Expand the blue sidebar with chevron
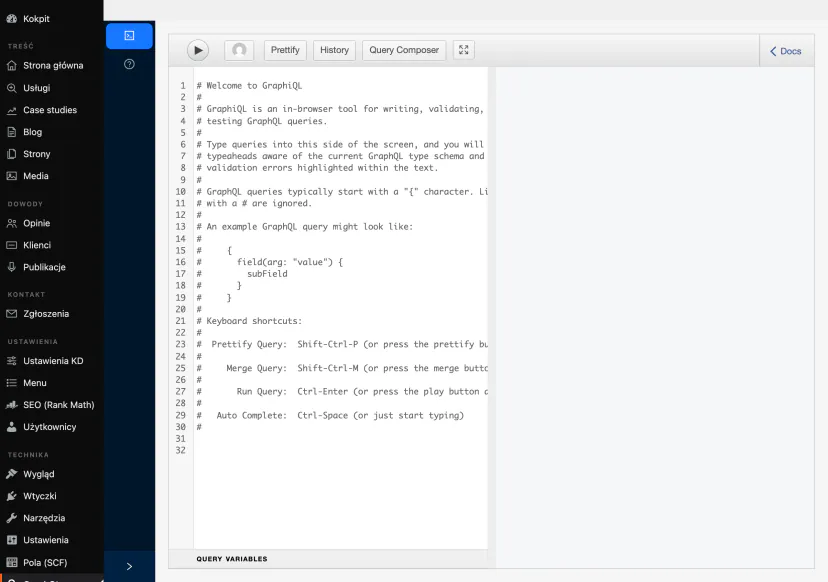The image size is (828, 582). tap(129, 566)
